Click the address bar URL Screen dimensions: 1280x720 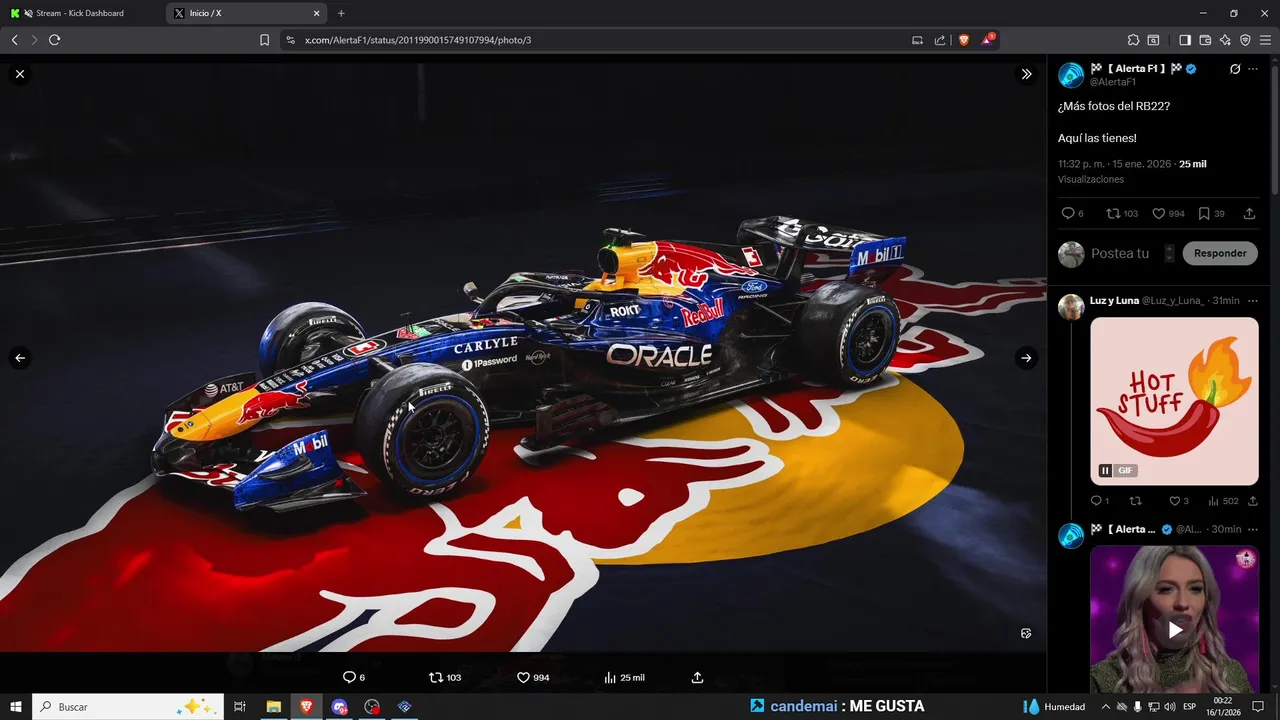[x=418, y=40]
